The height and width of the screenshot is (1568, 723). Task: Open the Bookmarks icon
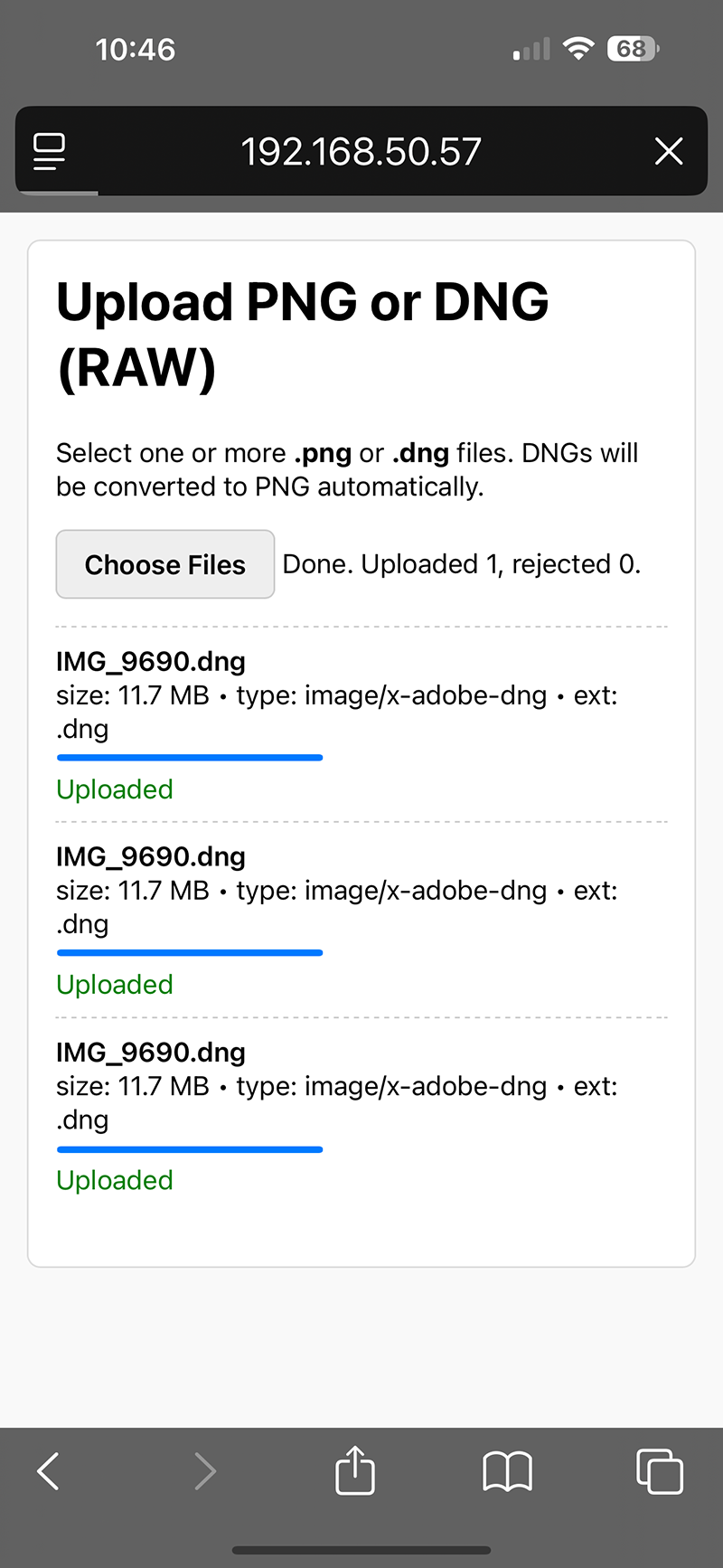(507, 1471)
